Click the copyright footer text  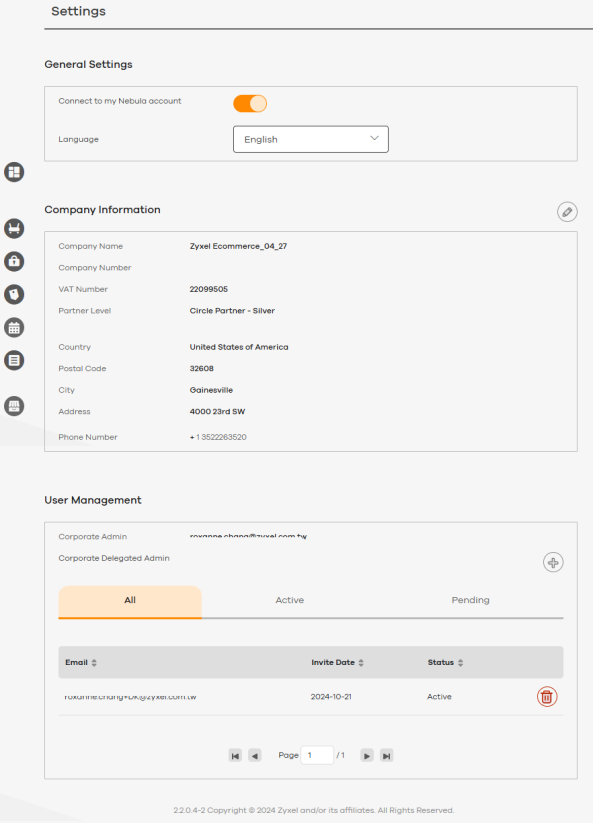pyautogui.click(x=313, y=810)
